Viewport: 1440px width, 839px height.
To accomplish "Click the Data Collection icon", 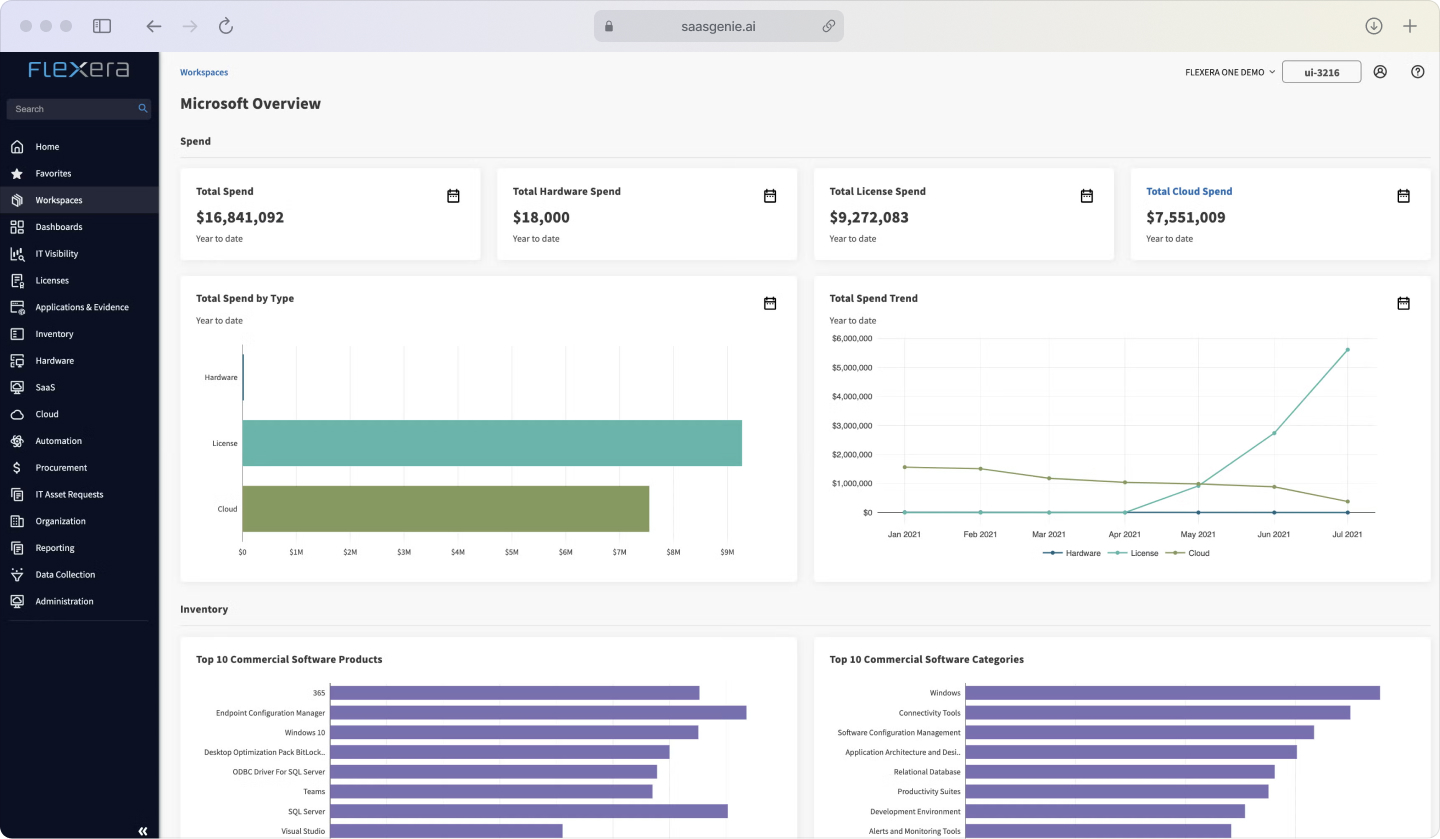I will tap(17, 575).
